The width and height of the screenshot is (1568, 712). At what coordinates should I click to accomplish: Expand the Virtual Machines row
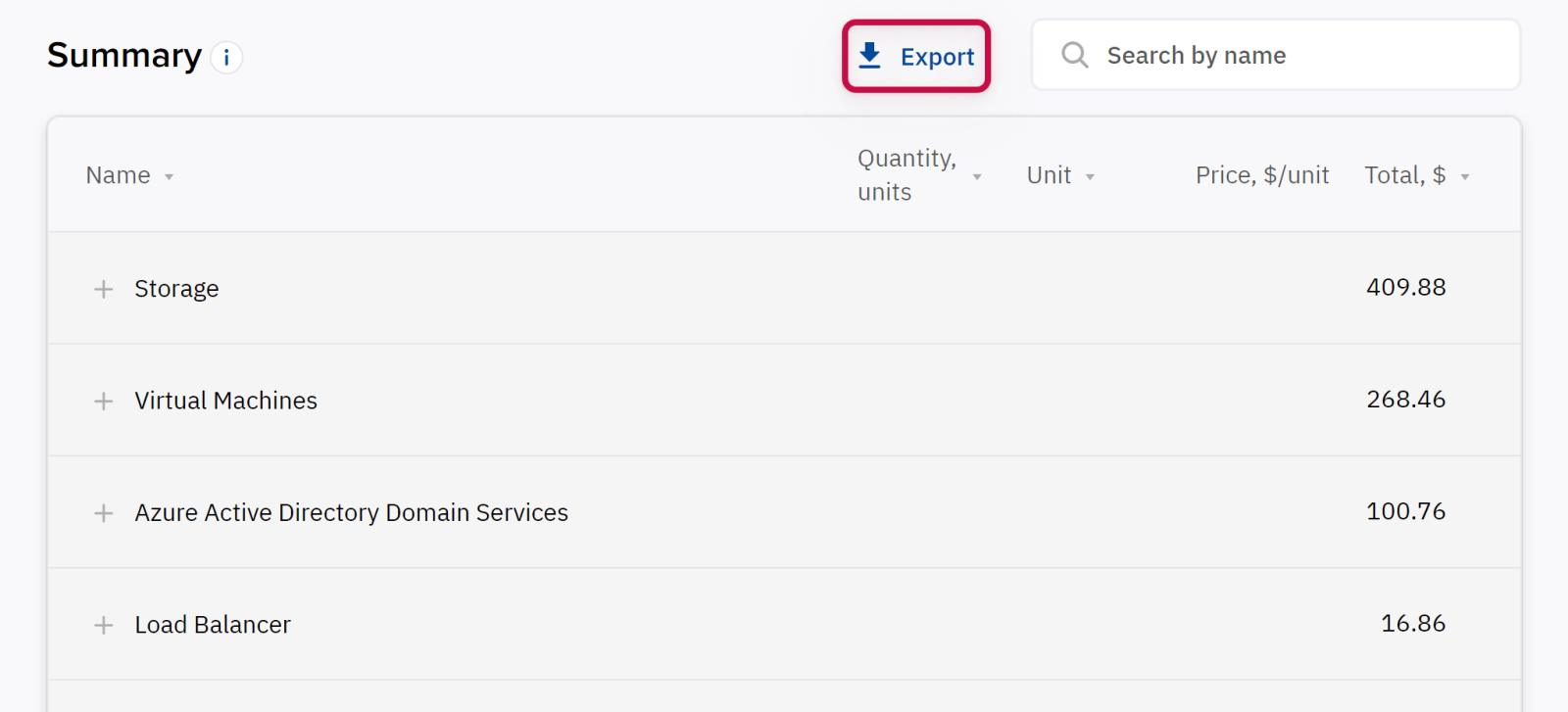[x=103, y=402]
